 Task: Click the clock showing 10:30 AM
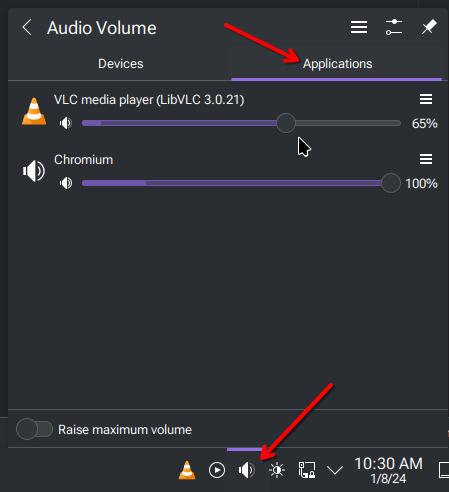(389, 470)
